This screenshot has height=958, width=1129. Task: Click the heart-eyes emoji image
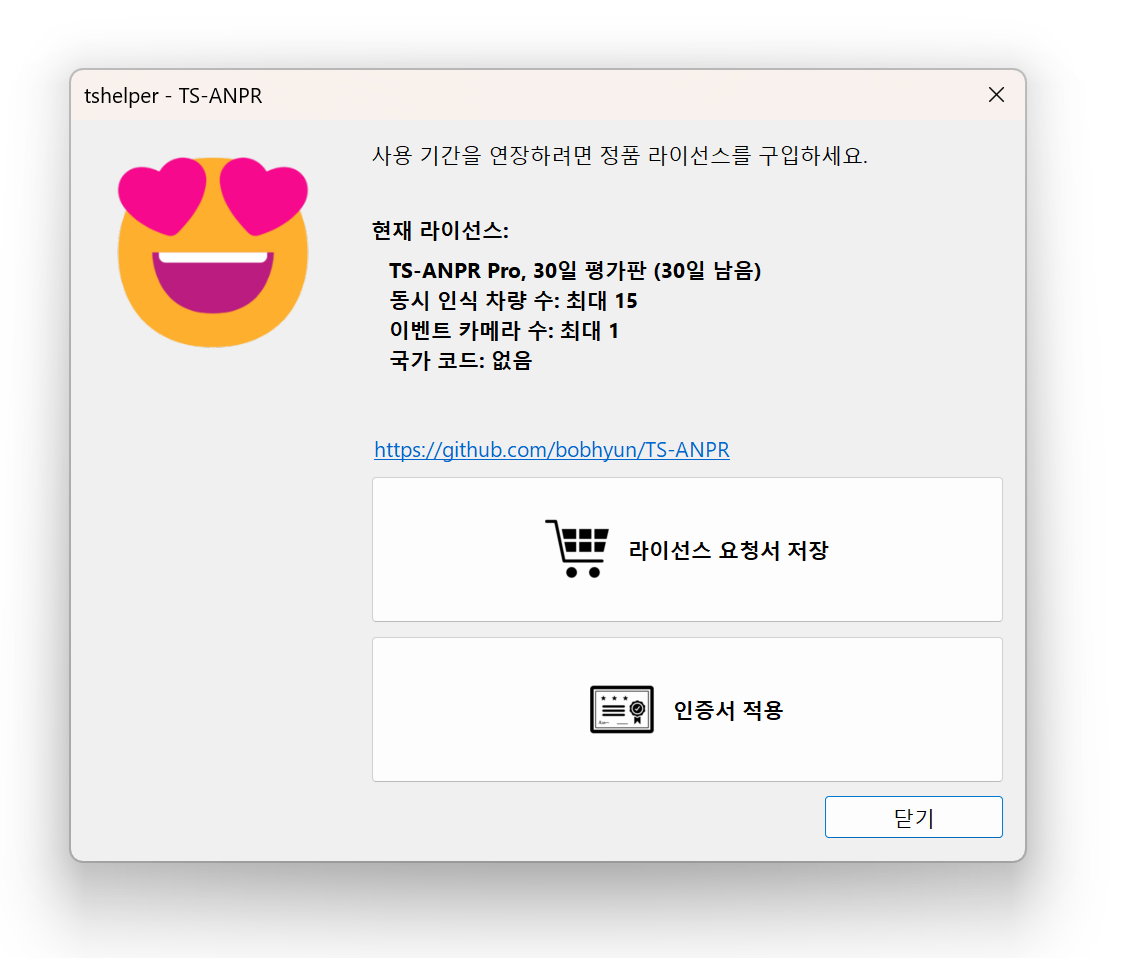click(213, 252)
